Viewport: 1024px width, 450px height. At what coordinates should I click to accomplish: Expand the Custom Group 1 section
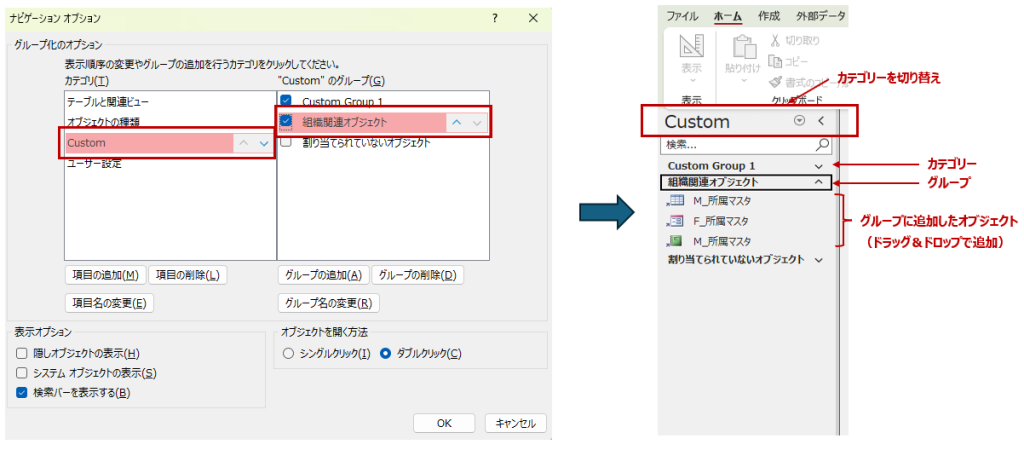click(x=819, y=165)
